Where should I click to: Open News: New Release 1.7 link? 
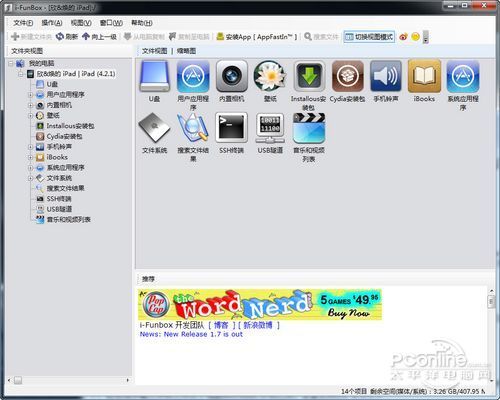click(x=191, y=334)
